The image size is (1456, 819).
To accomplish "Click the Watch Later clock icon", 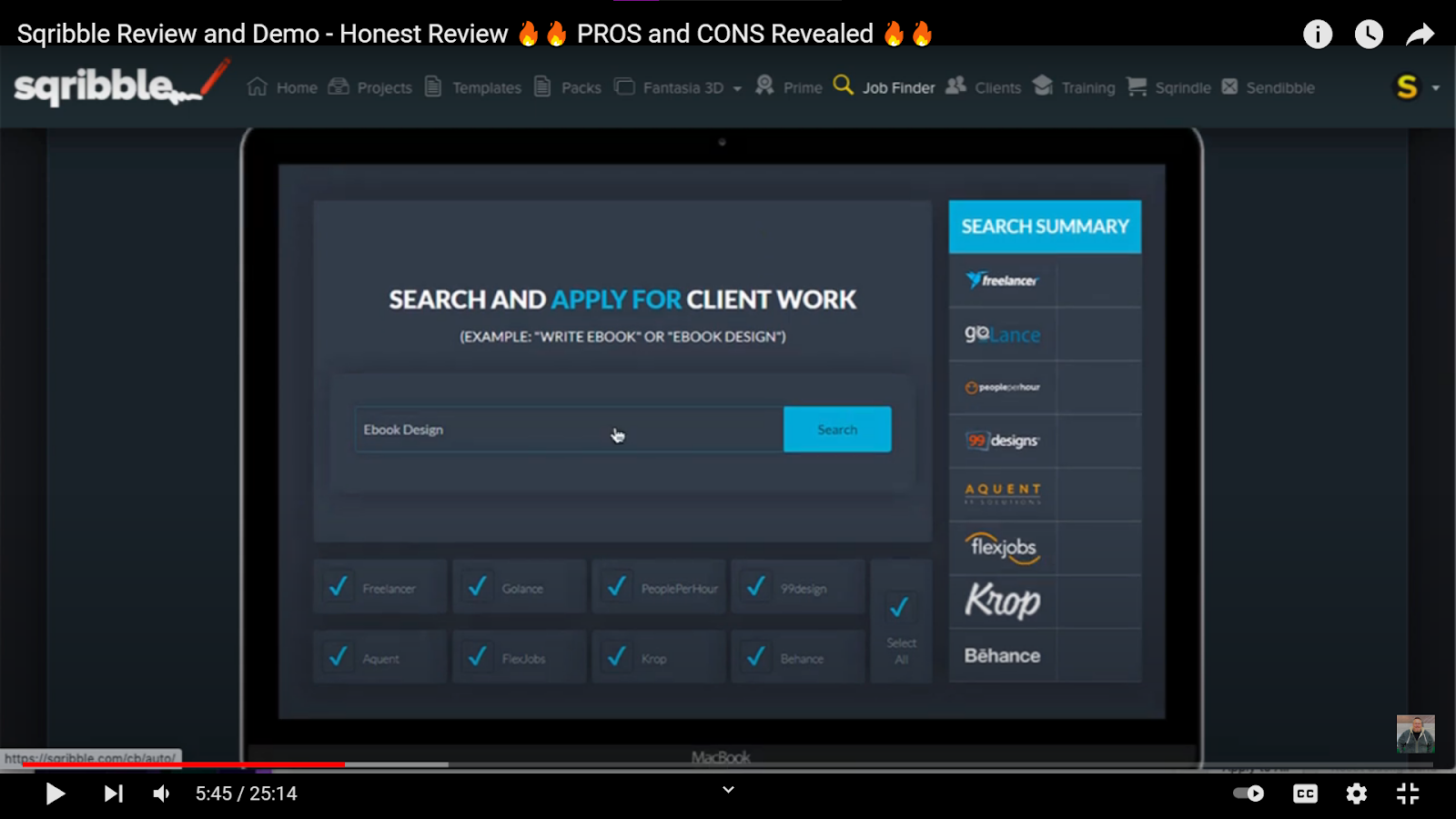I will pos(1369,35).
